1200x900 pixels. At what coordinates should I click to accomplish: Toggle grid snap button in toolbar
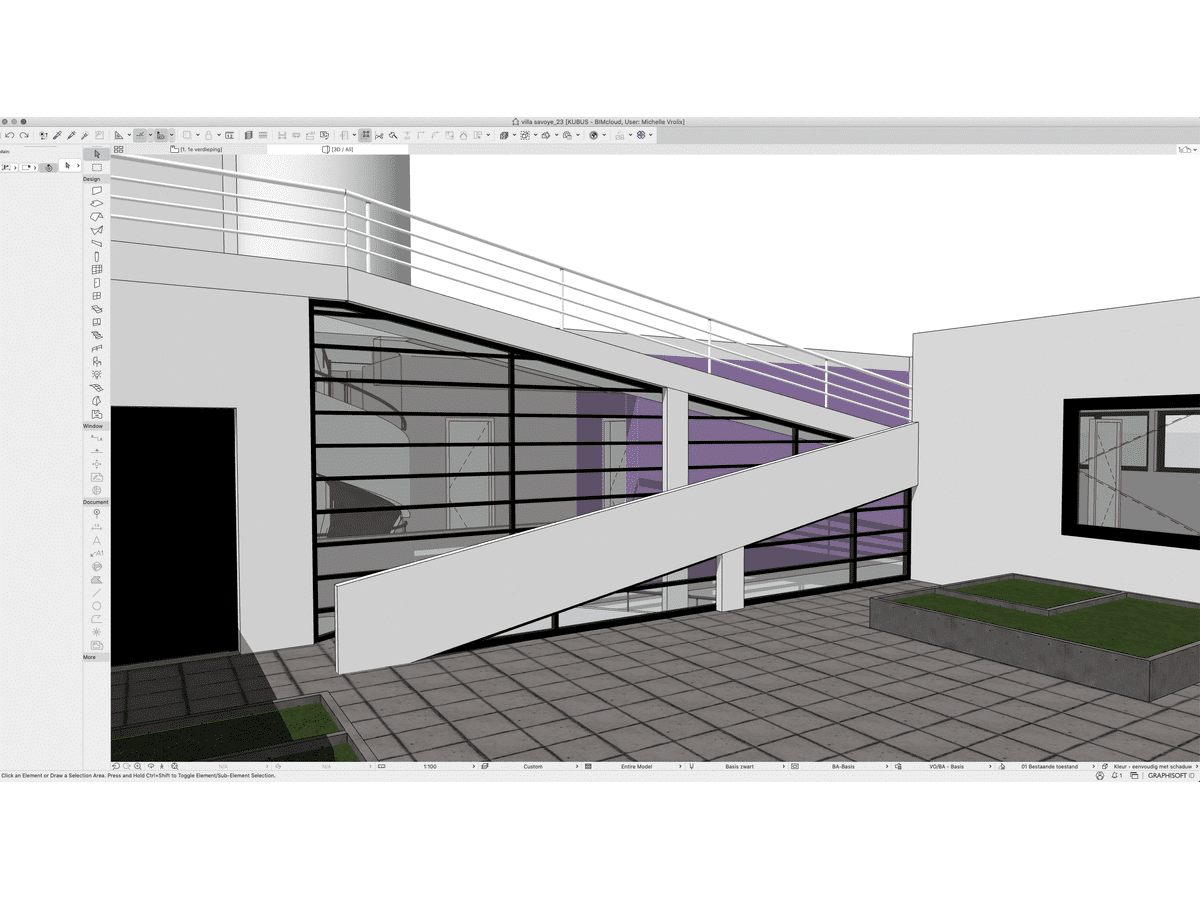160,135
